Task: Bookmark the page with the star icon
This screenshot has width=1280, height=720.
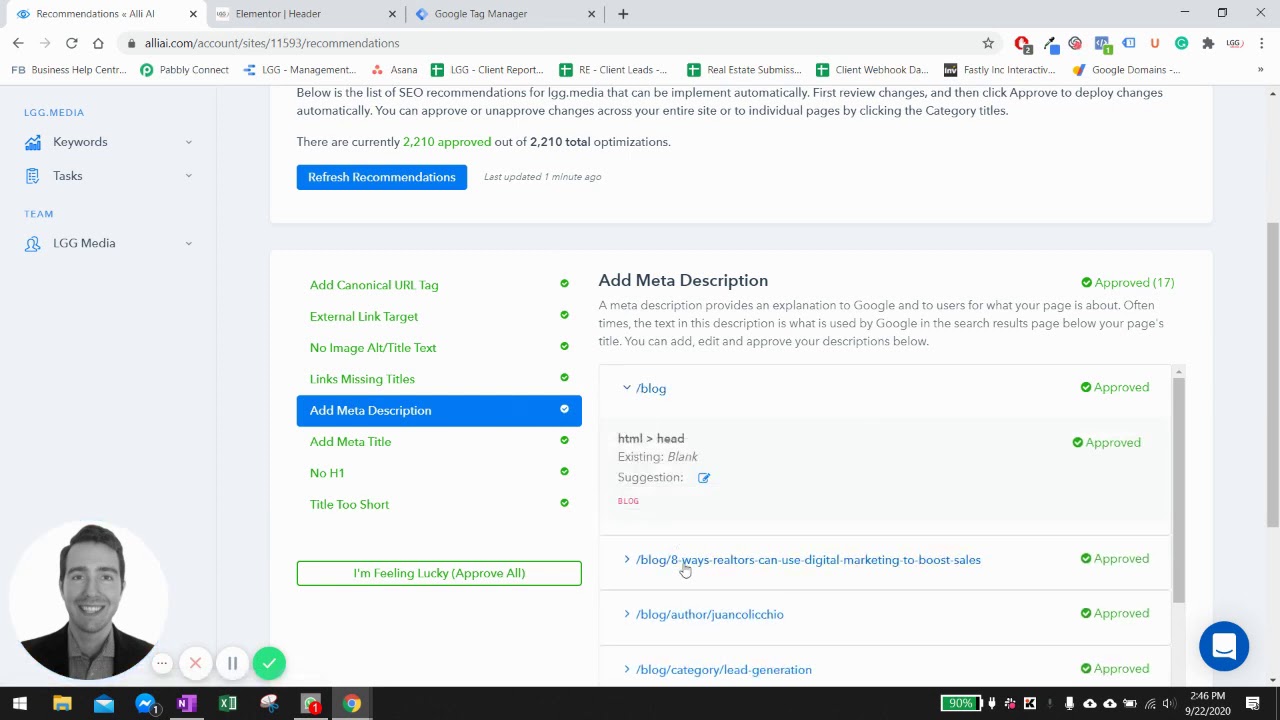Action: point(988,43)
